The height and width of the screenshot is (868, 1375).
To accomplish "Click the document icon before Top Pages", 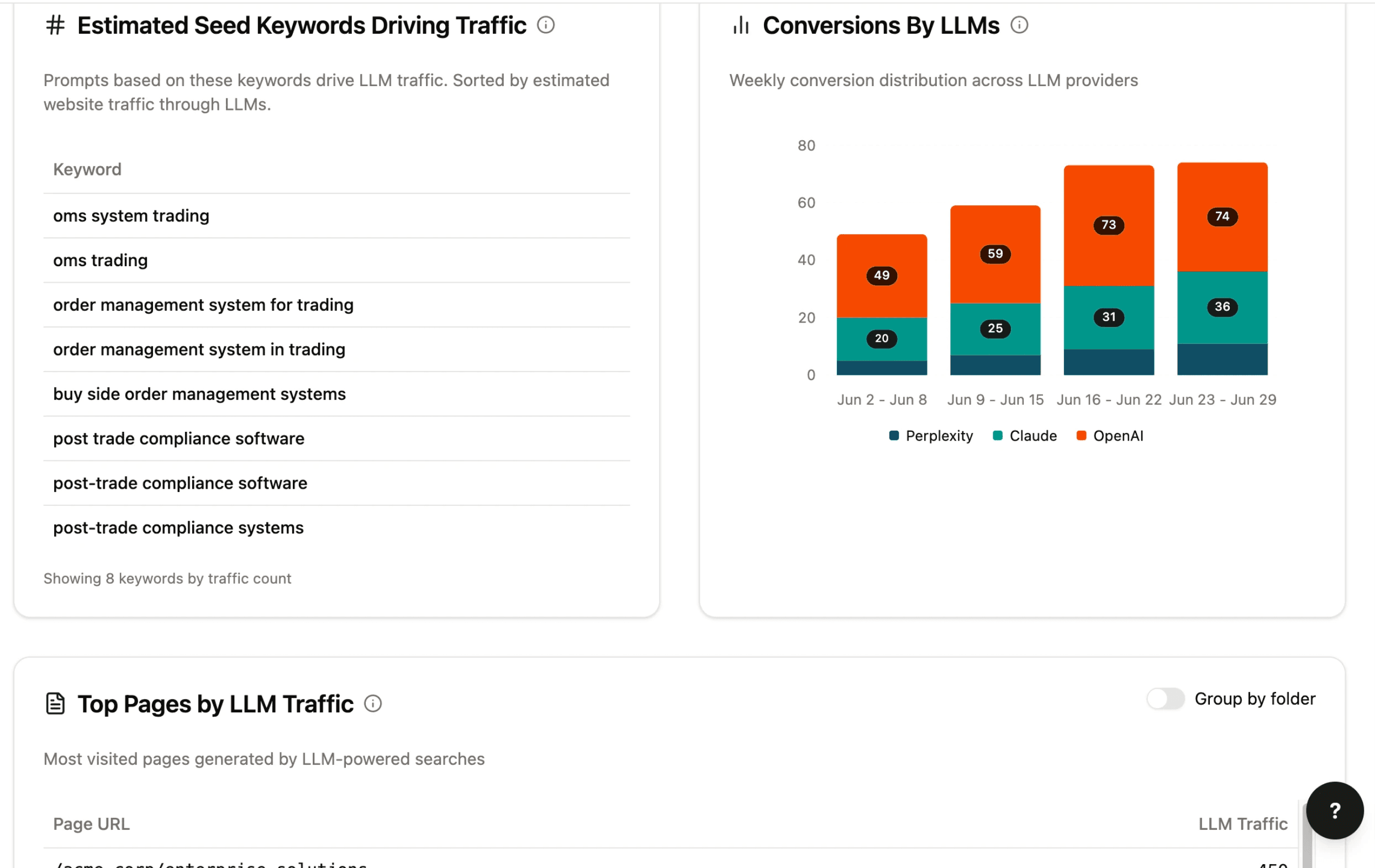I will click(55, 703).
